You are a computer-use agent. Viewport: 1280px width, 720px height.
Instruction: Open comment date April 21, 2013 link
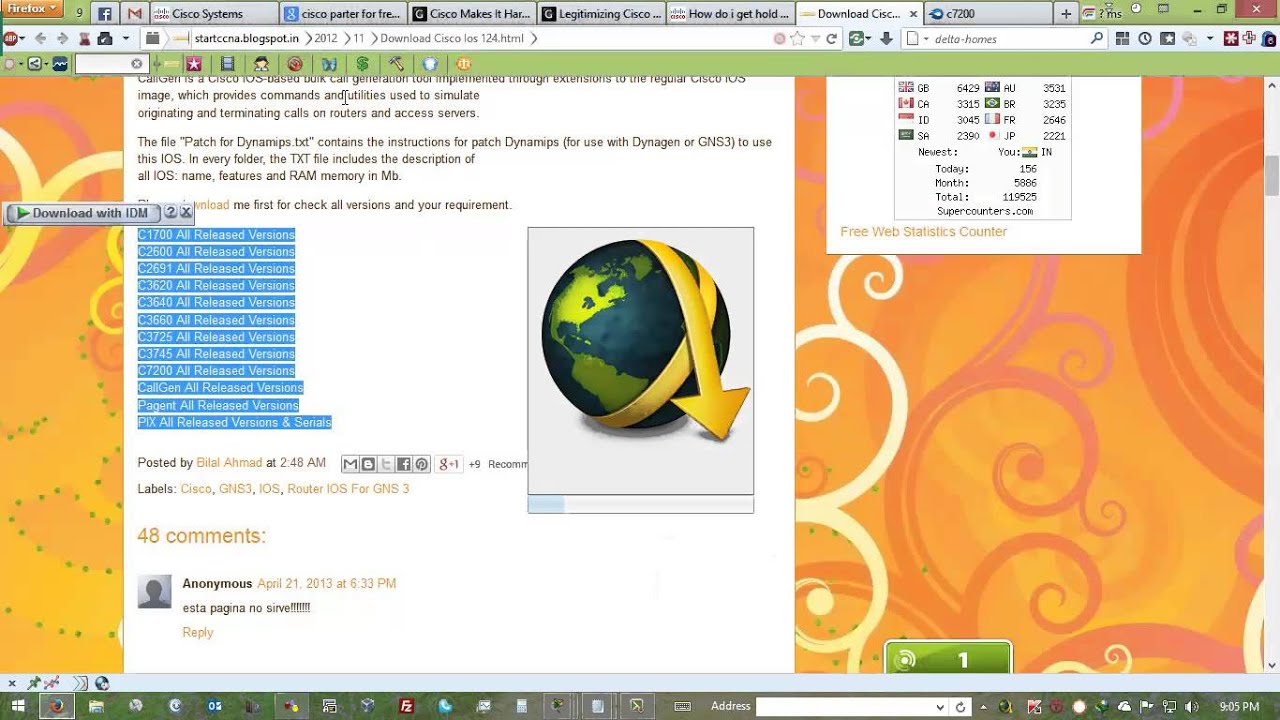(x=326, y=583)
